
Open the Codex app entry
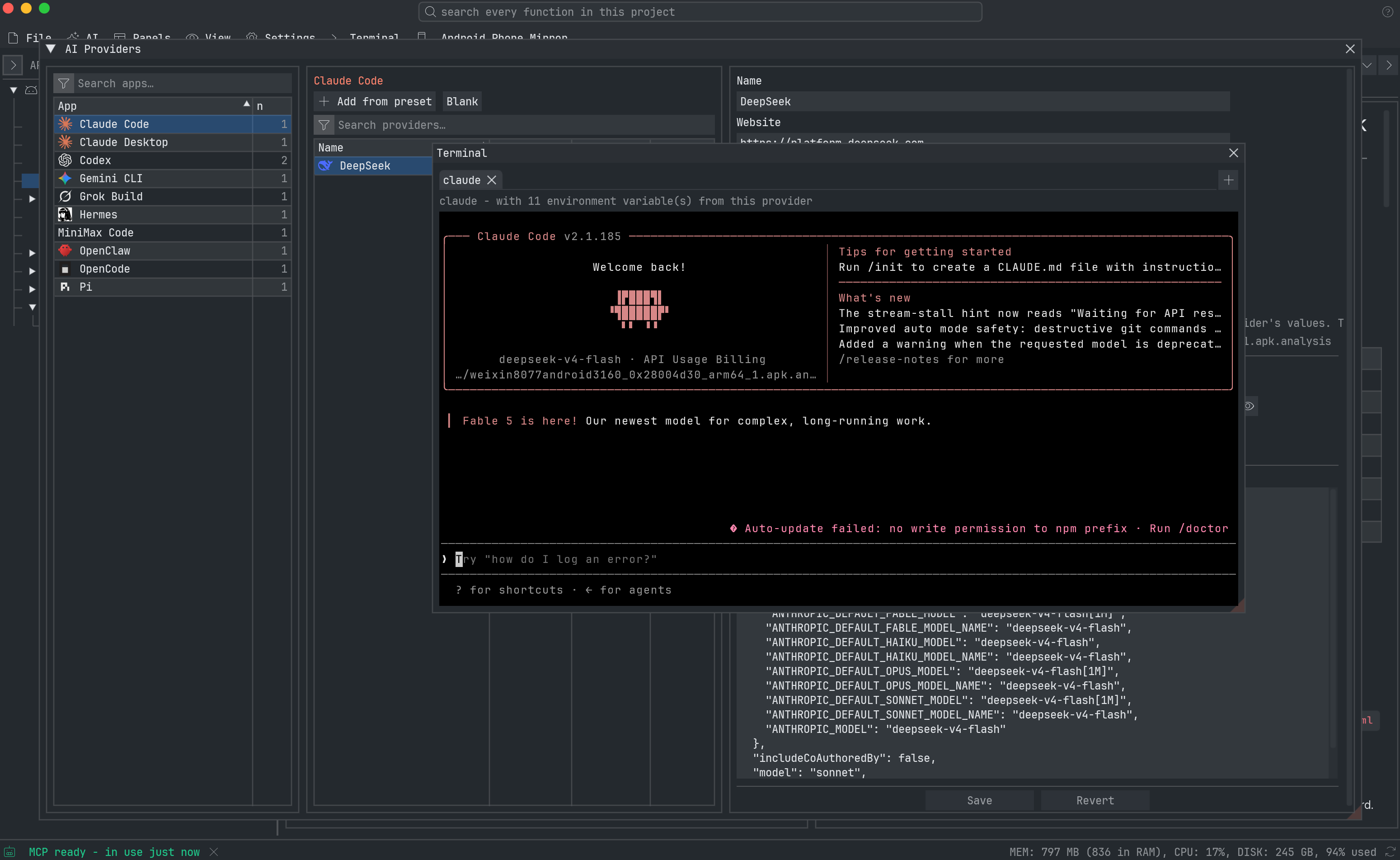point(172,161)
